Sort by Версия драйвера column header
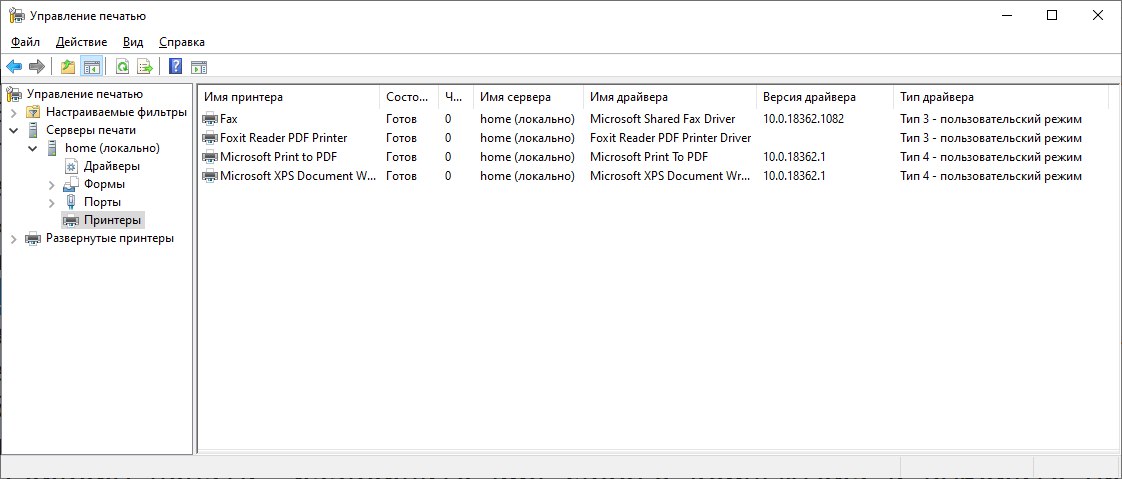This screenshot has width=1122, height=479. (x=825, y=97)
